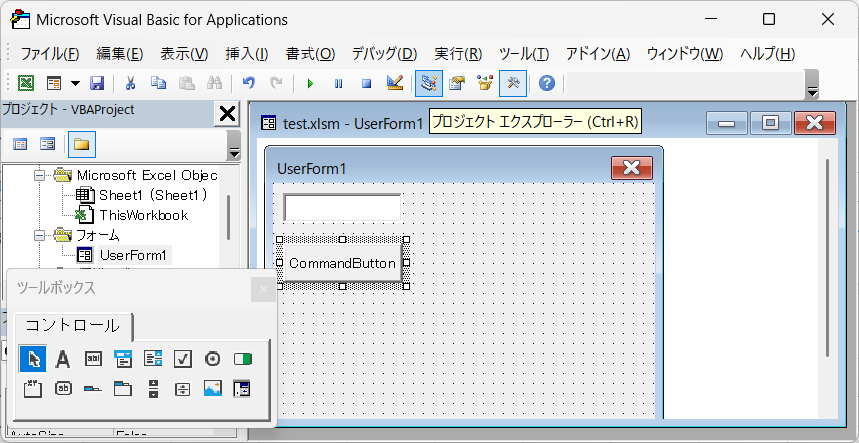Viewport: 859px width, 443px height.
Task: Select the ListBox tool in toolbox
Action: coord(153,359)
